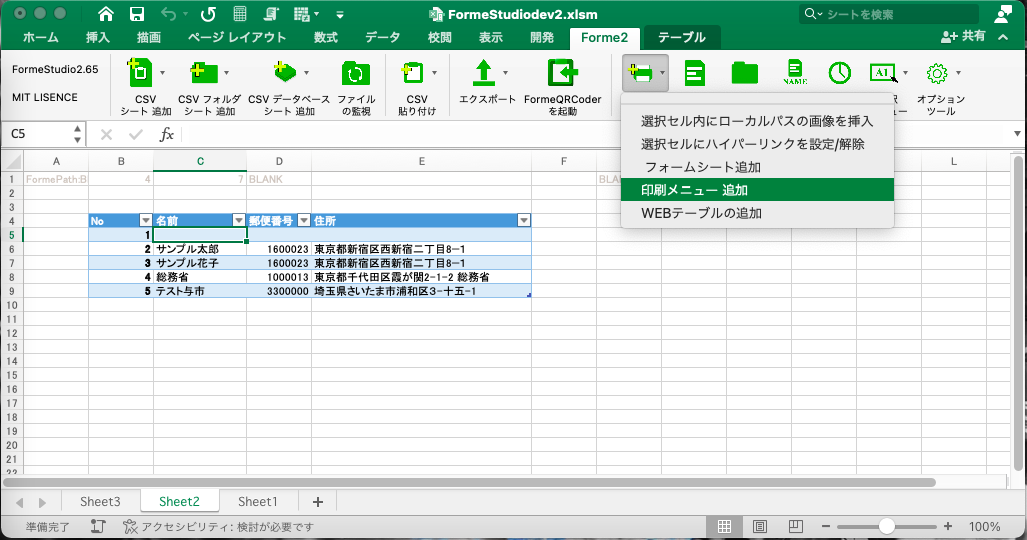This screenshot has width=1027, height=540.
Task: Select 印刷メニュー 追加 menu item
Action: pos(694,190)
